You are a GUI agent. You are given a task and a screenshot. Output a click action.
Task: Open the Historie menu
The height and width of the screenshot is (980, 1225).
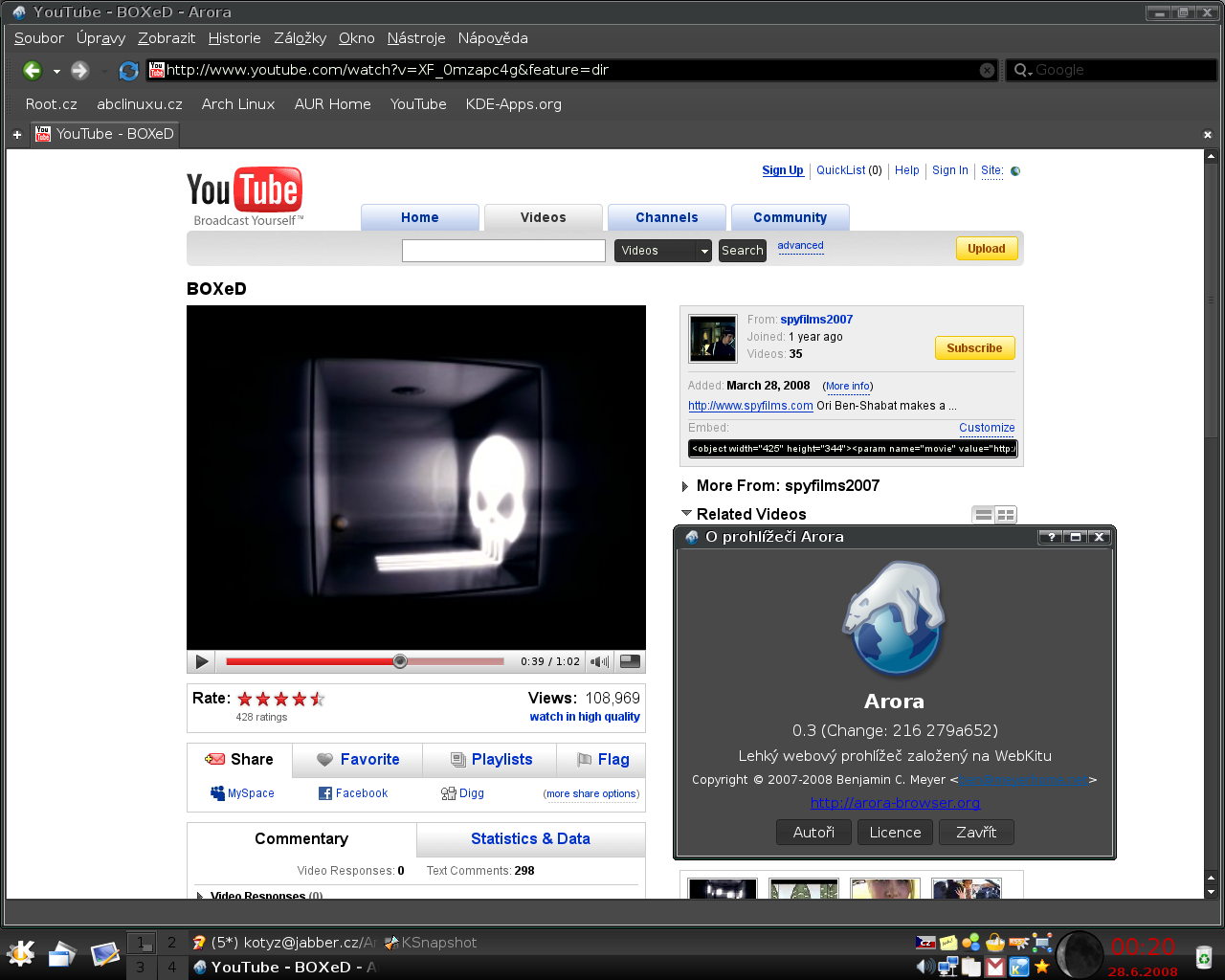(x=234, y=38)
